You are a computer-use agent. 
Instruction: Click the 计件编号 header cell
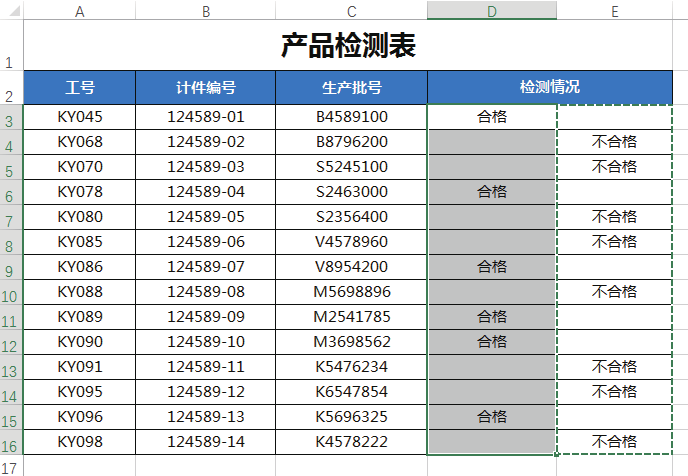tap(205, 87)
